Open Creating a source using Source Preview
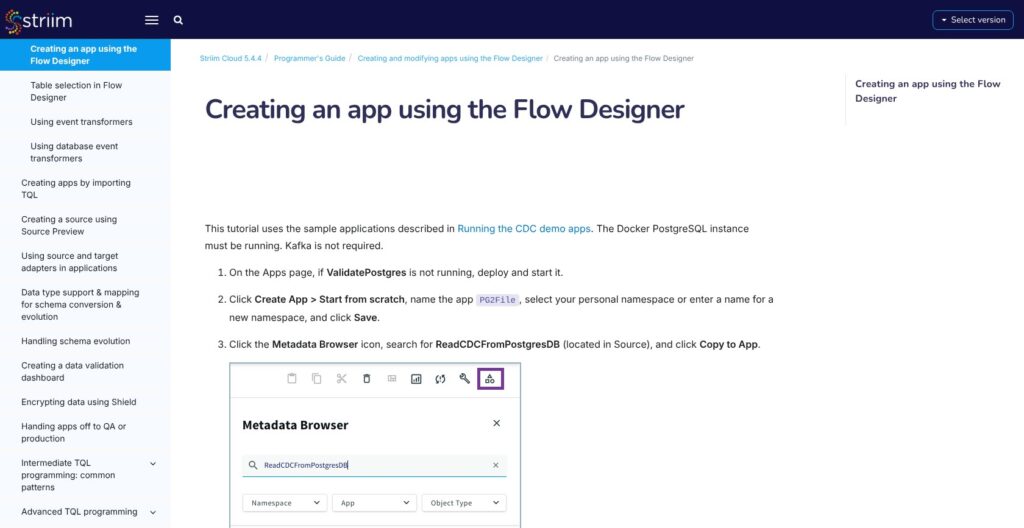The height and width of the screenshot is (528, 1024). click(x=69, y=225)
